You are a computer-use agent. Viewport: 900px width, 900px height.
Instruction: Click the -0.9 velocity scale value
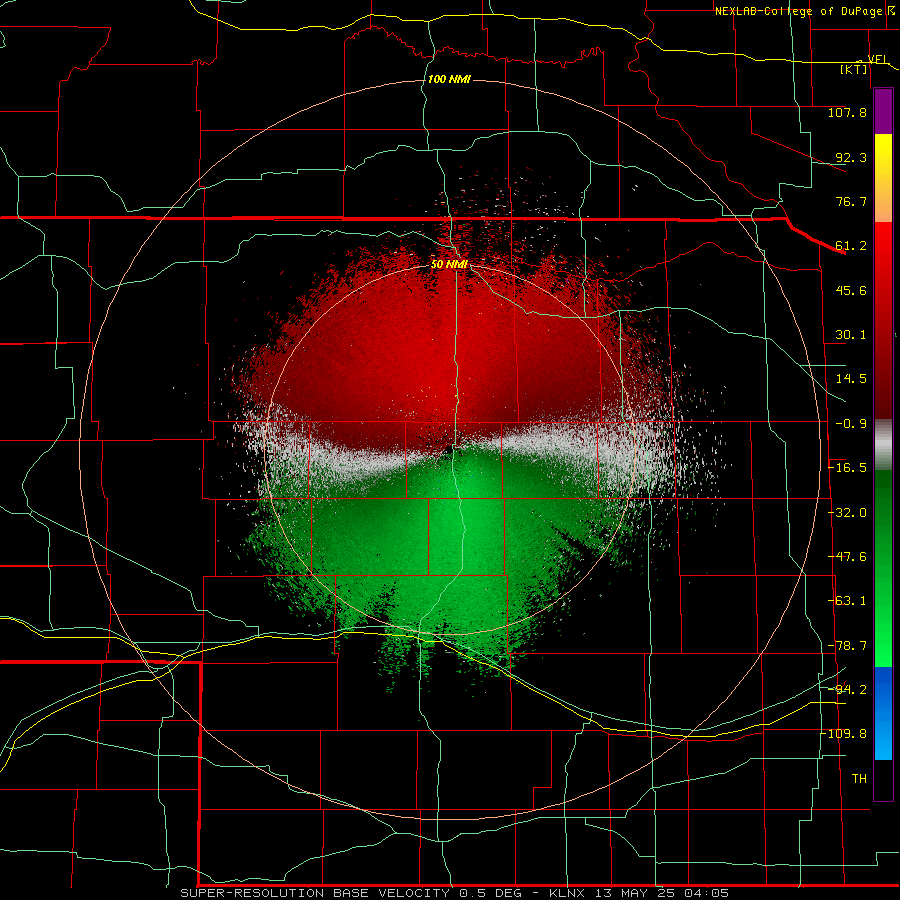coord(851,424)
